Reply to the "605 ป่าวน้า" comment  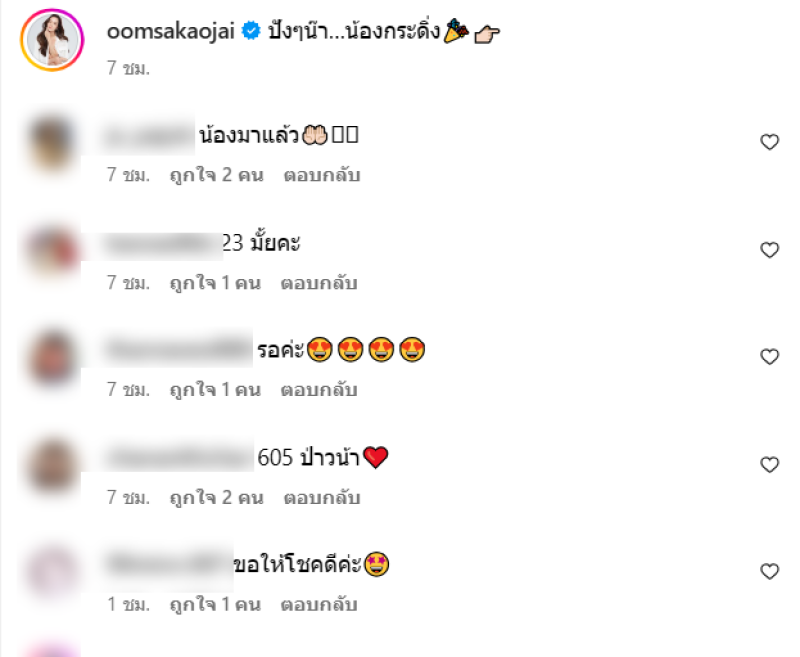point(322,497)
